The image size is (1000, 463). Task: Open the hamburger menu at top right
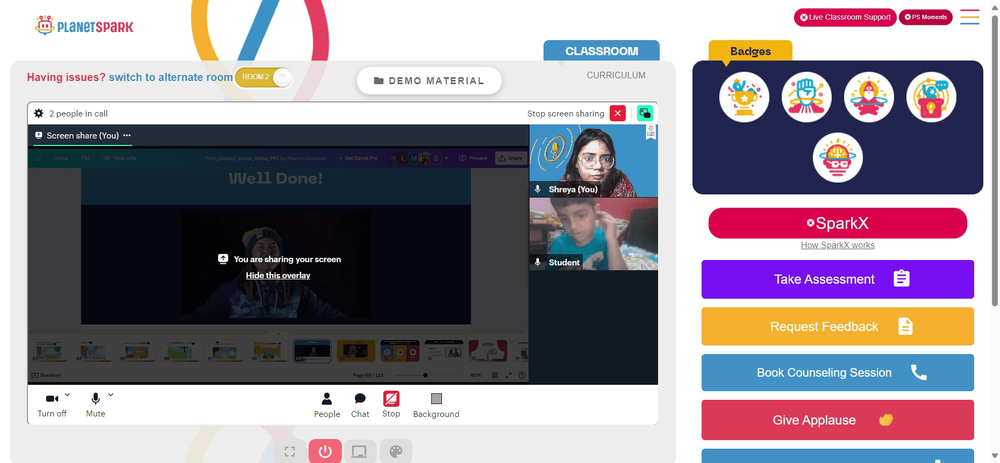tap(969, 17)
